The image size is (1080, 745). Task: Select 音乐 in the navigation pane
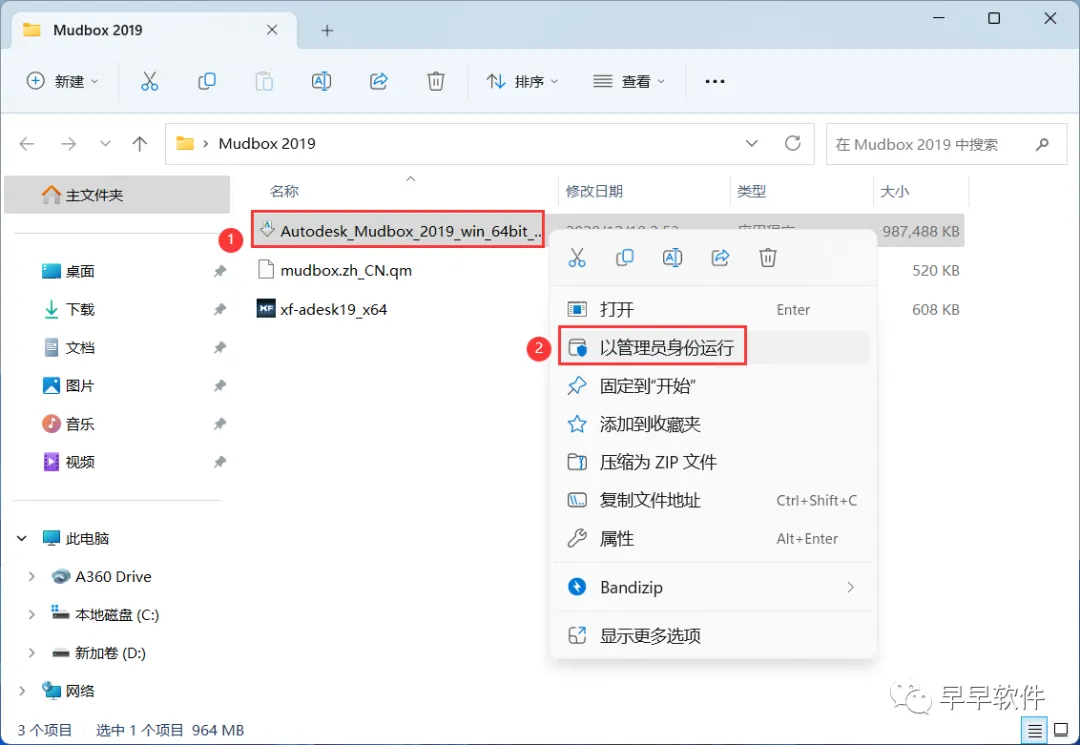(x=80, y=423)
